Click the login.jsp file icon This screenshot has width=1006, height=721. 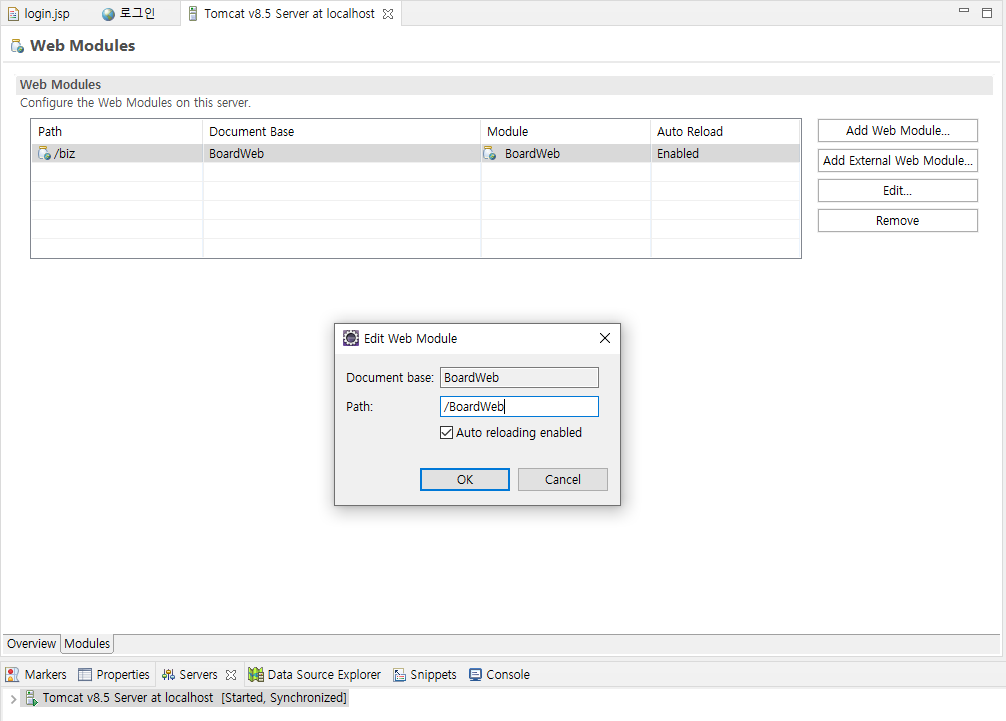(13, 13)
